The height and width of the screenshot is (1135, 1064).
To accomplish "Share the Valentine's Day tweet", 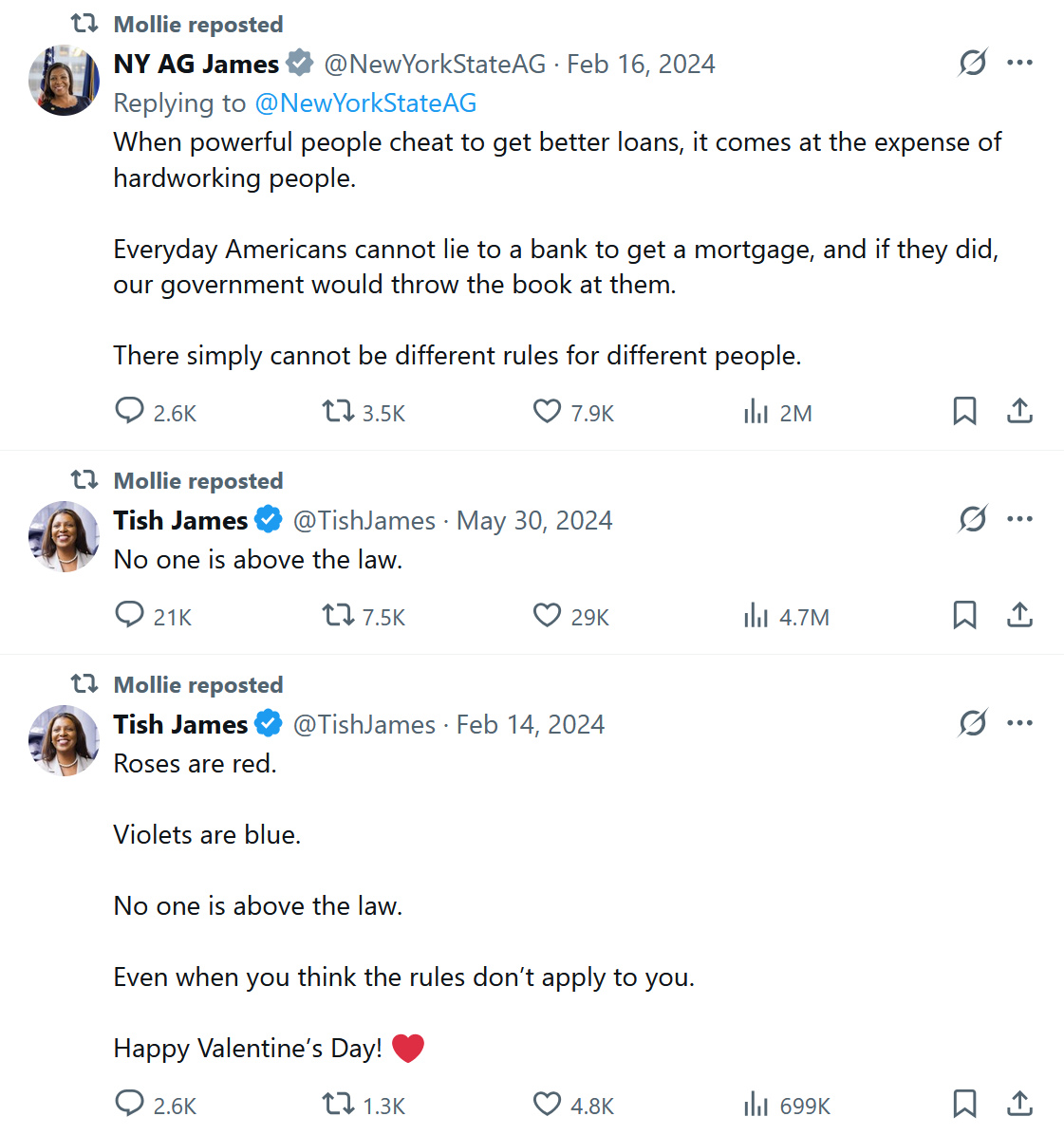I will click(x=1019, y=1104).
